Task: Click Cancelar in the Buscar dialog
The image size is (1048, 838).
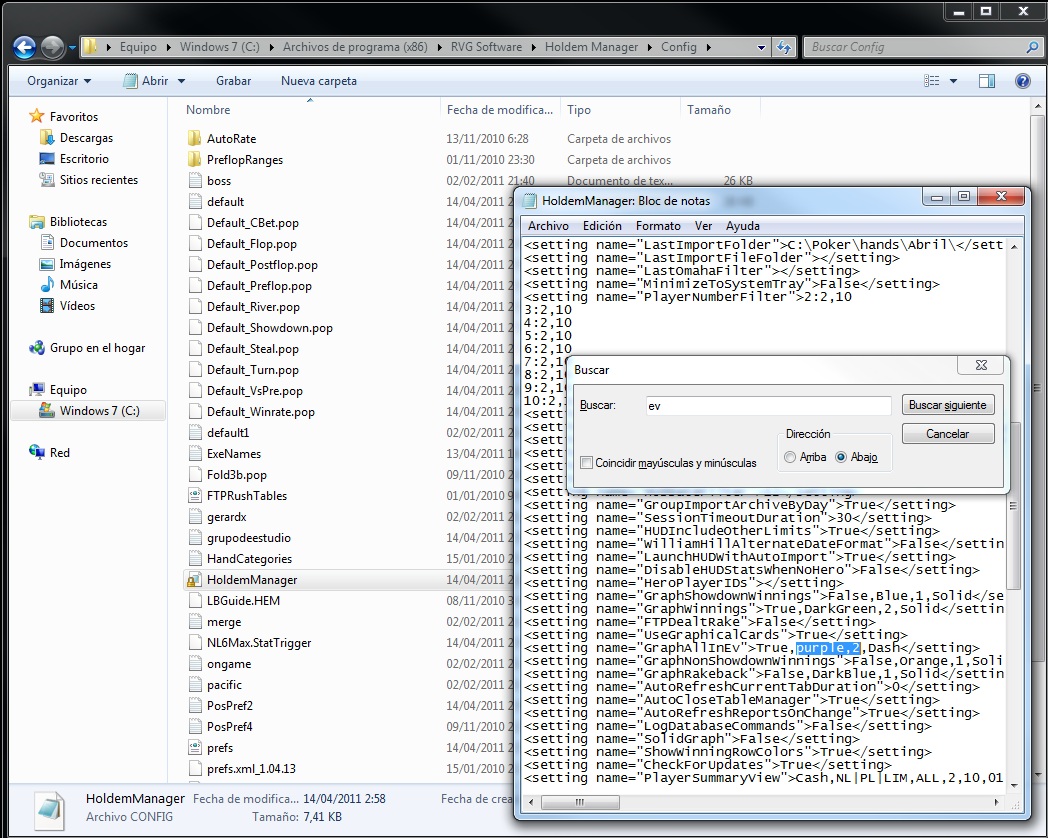Action: [948, 434]
